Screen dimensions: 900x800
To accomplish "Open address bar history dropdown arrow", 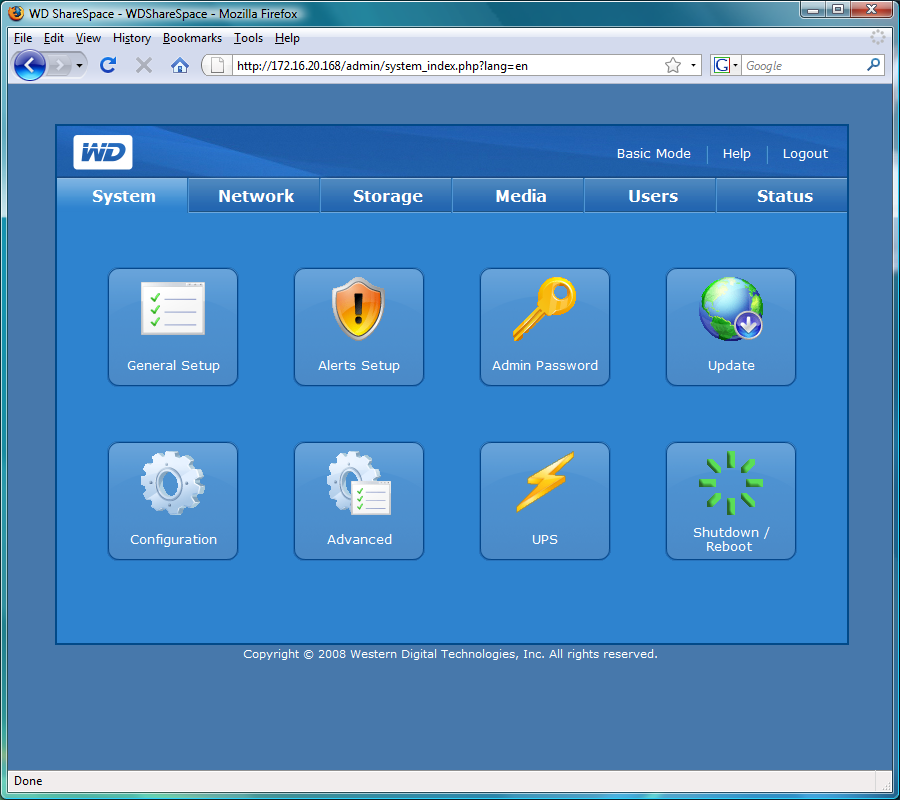I will 693,65.
